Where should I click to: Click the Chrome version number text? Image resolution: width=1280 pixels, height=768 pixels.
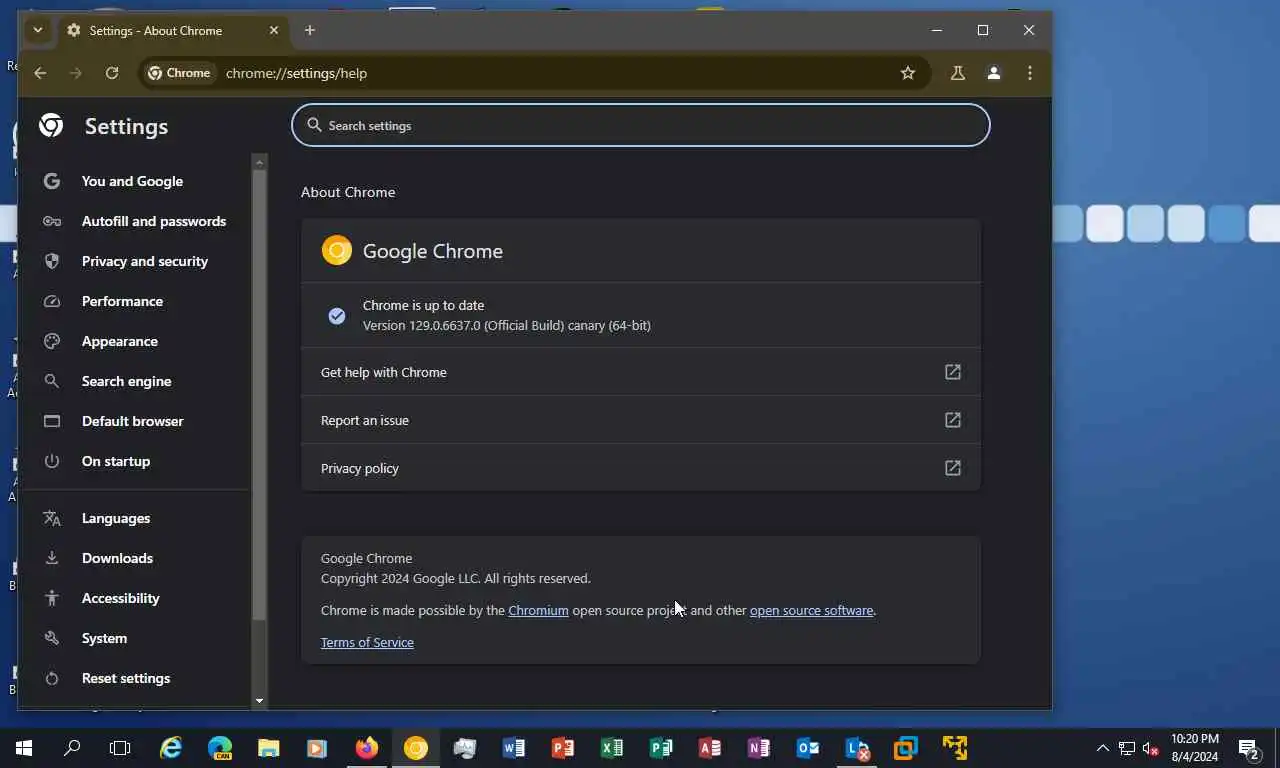[x=506, y=325]
